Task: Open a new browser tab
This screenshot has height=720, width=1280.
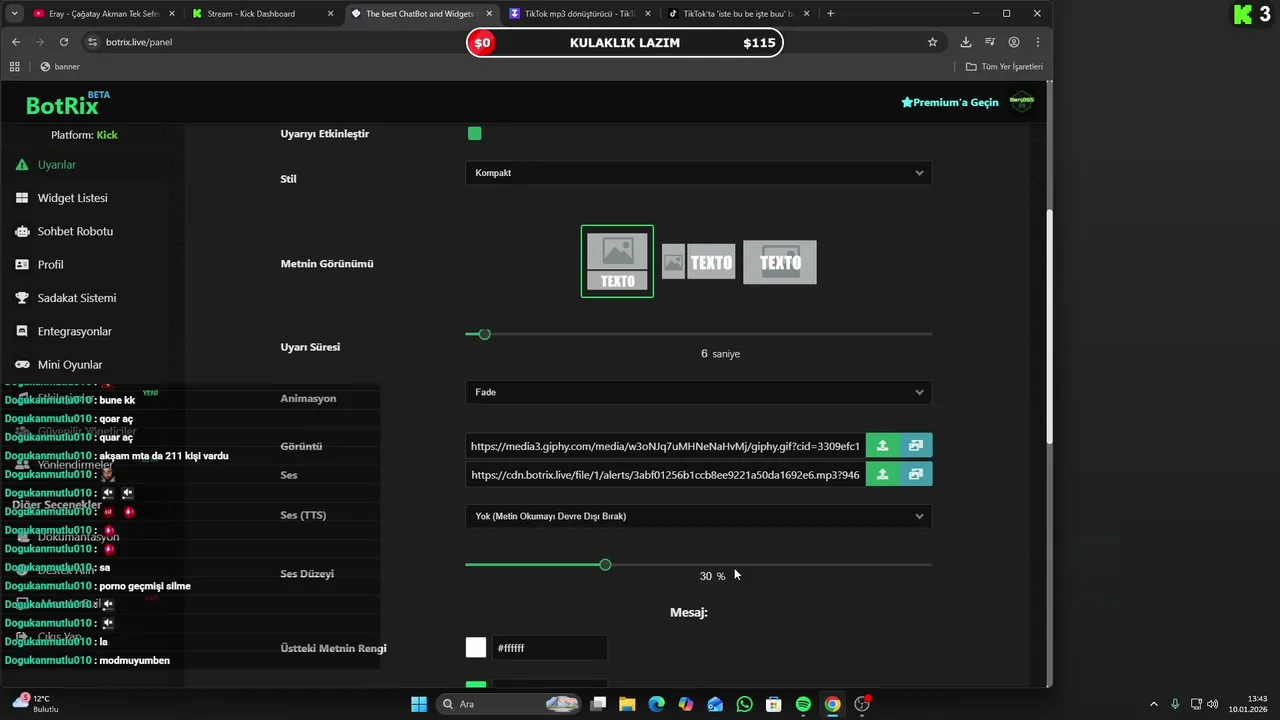Action: point(830,14)
